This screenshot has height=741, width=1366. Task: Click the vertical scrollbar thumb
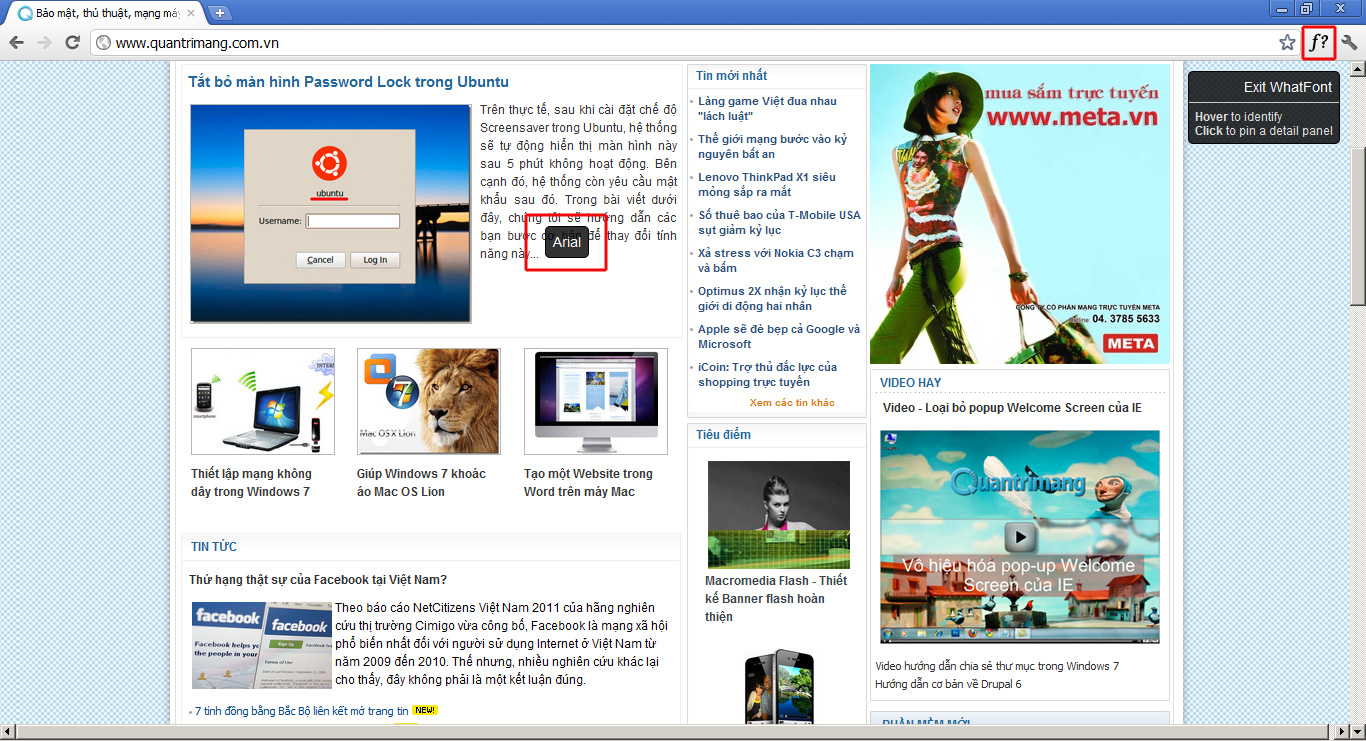tap(1357, 225)
